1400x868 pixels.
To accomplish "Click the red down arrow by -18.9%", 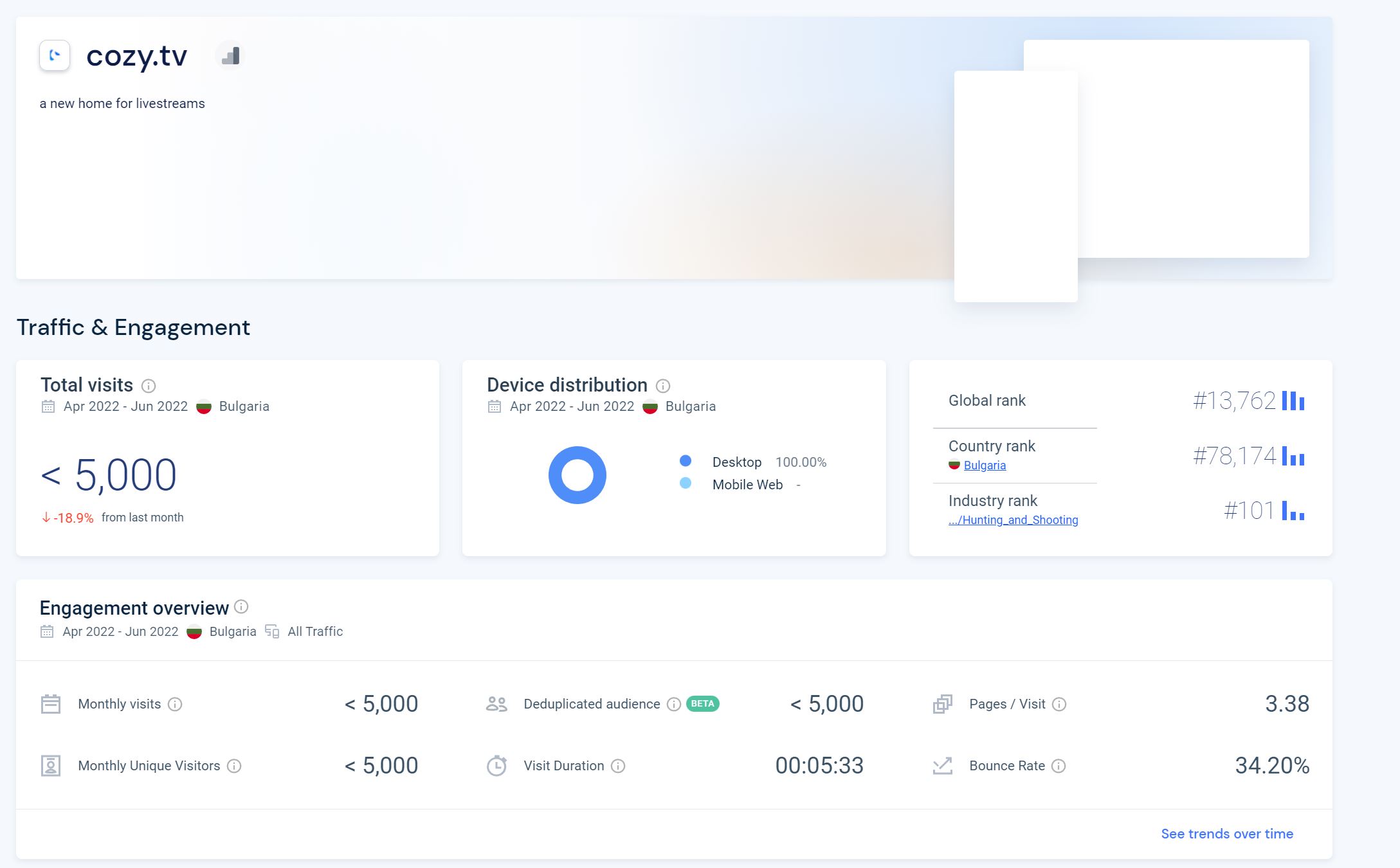I will click(x=46, y=518).
